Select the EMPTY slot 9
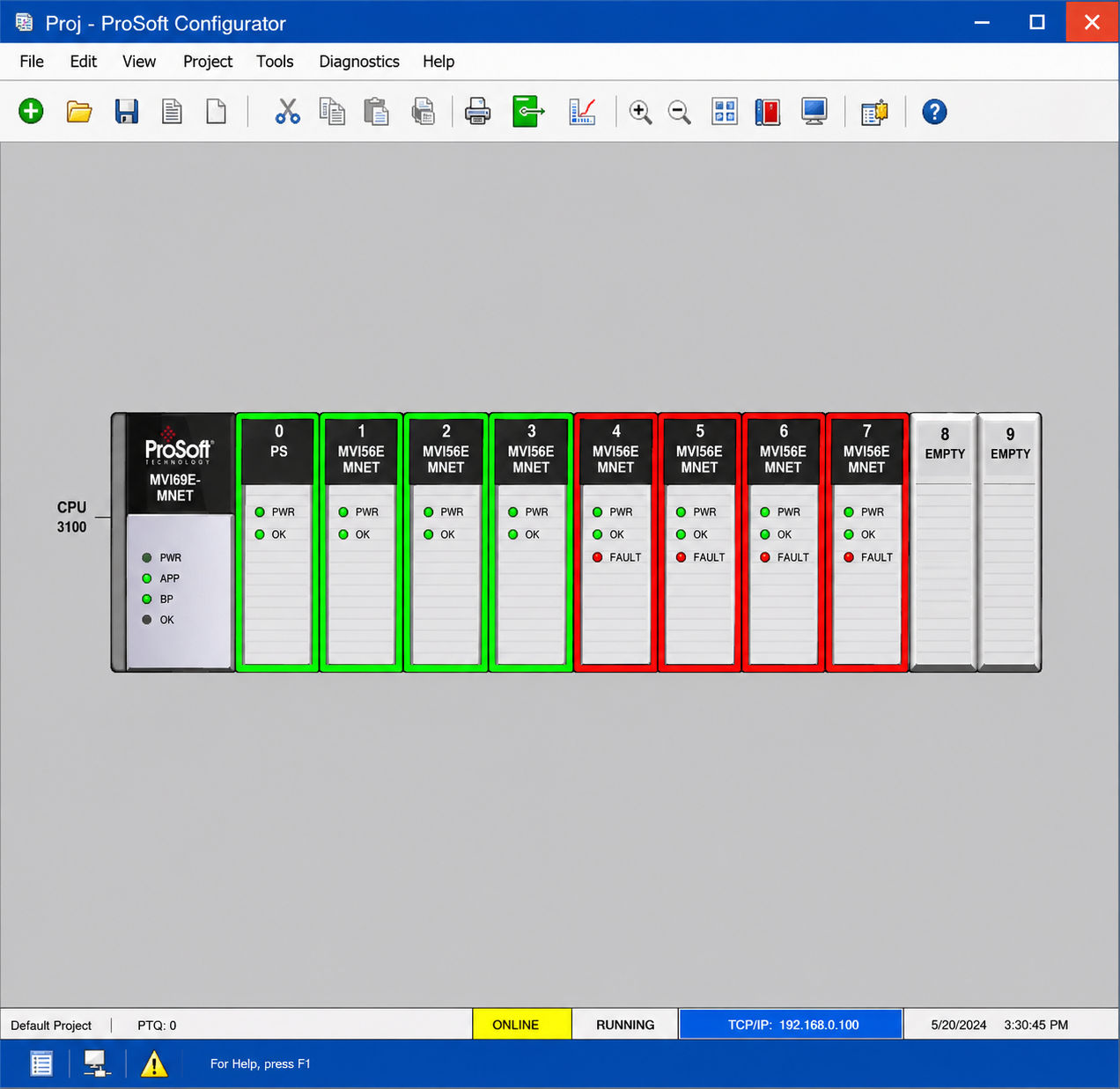Image resolution: width=1120 pixels, height=1089 pixels. 1010,542
